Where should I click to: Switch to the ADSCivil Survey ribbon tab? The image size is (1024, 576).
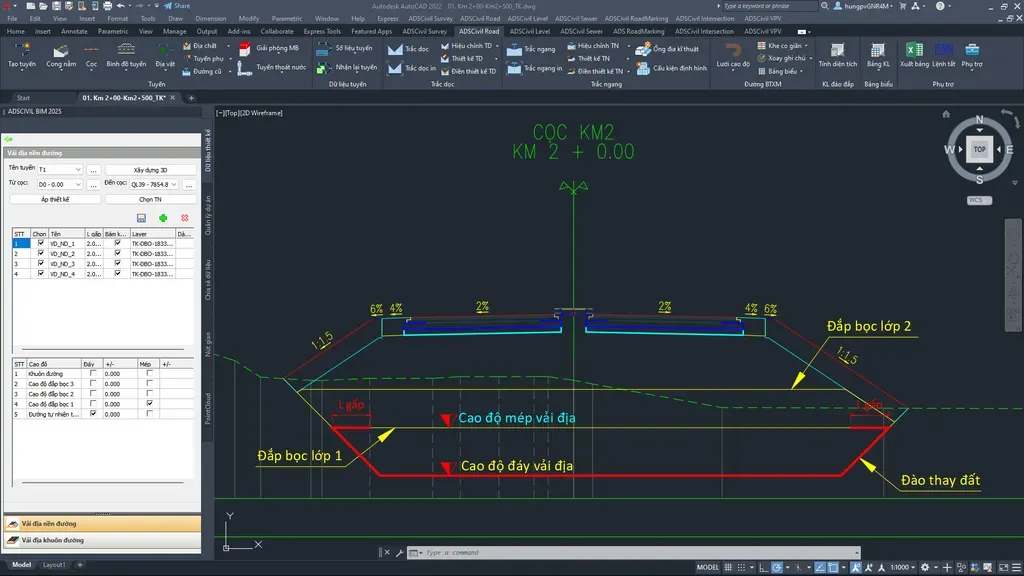click(x=424, y=31)
